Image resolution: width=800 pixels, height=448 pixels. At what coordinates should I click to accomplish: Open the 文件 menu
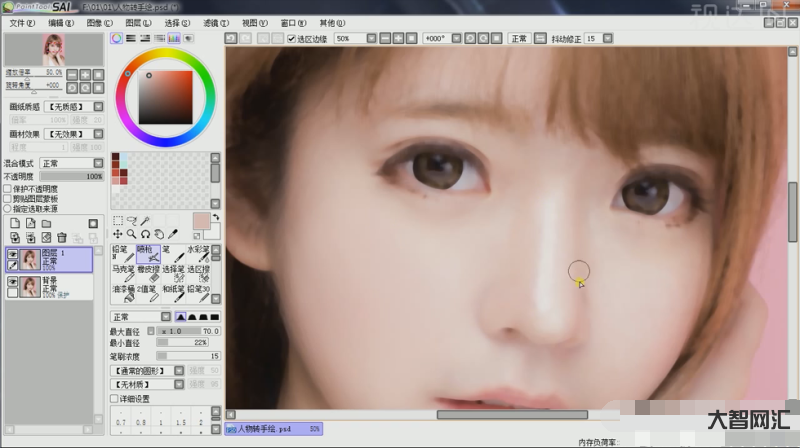pyautogui.click(x=21, y=21)
